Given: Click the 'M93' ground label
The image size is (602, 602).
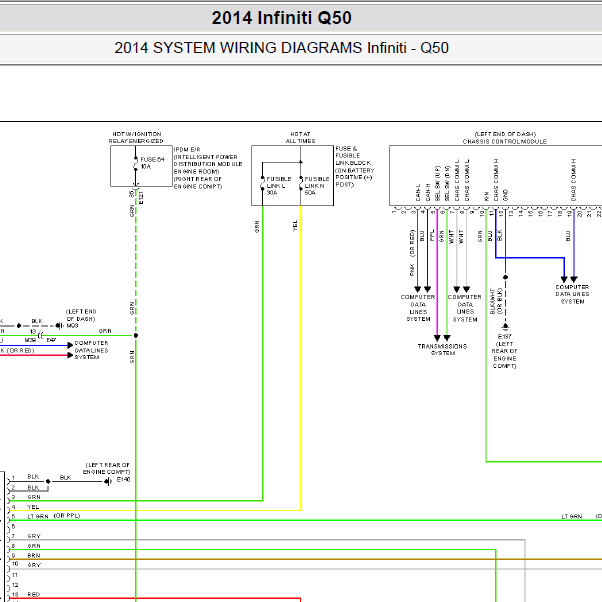Looking at the screenshot, I should tap(72, 326).
